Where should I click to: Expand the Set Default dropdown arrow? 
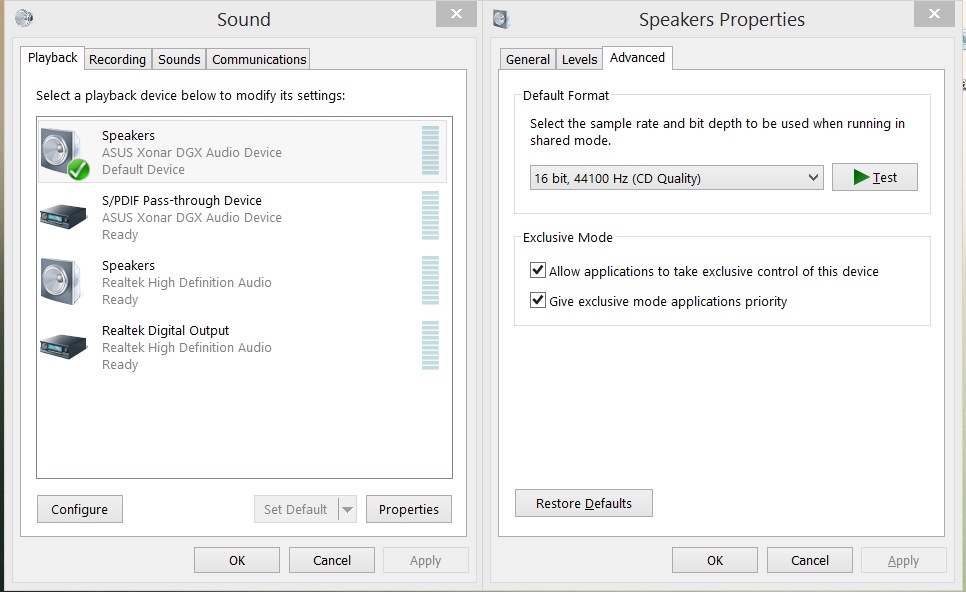tap(347, 509)
